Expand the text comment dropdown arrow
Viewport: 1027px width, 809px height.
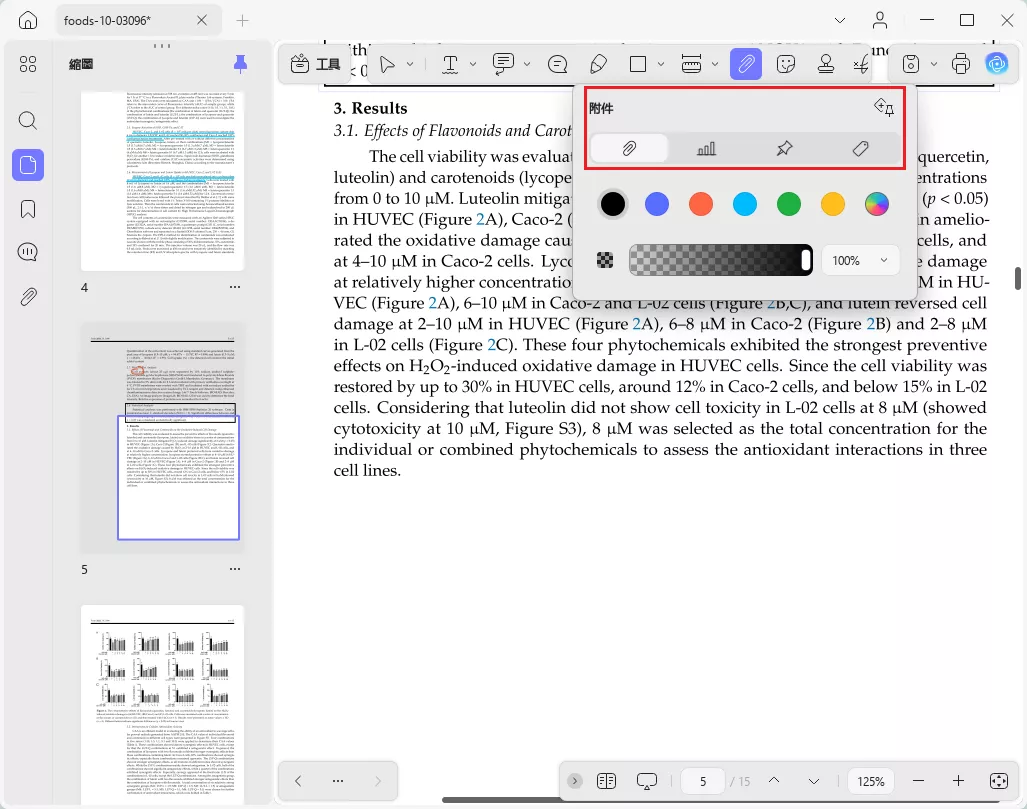(x=527, y=64)
